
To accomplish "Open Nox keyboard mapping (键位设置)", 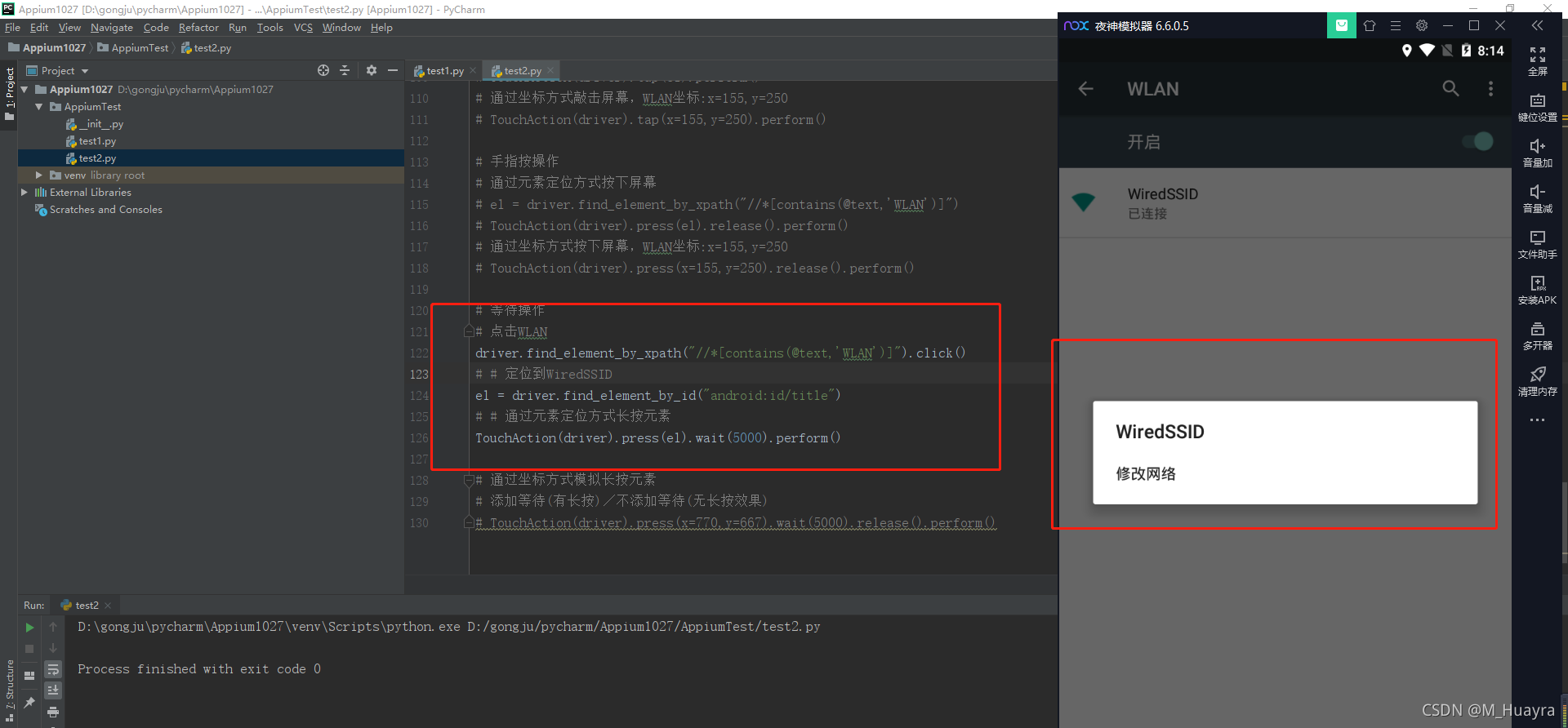I will (1538, 108).
